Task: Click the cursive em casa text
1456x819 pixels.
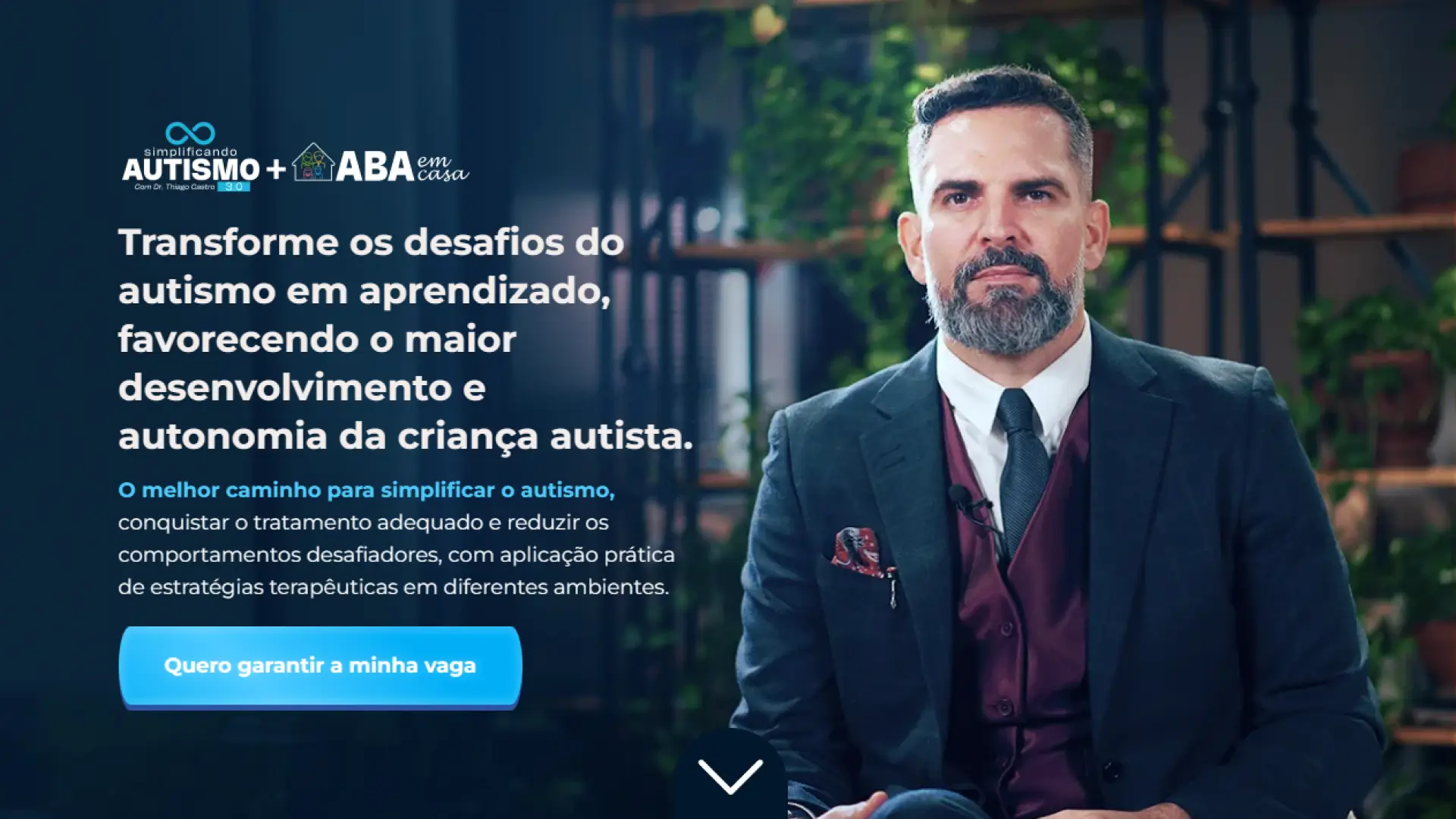Action: click(x=442, y=168)
